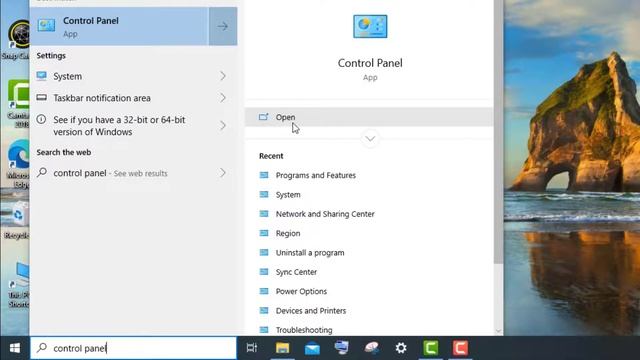Image resolution: width=640 pixels, height=360 pixels.
Task: Open green Camtasia icon on taskbar
Action: point(431,348)
